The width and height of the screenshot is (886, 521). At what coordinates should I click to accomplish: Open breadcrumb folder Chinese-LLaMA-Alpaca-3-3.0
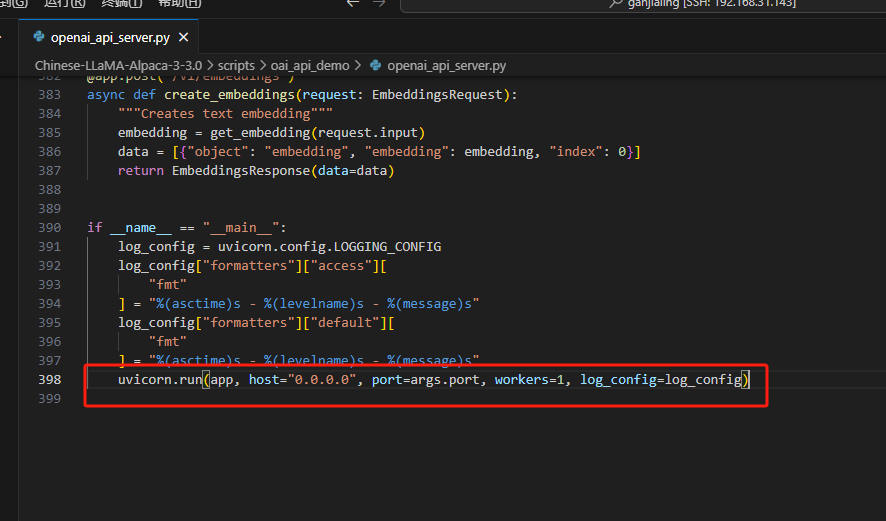(118, 66)
